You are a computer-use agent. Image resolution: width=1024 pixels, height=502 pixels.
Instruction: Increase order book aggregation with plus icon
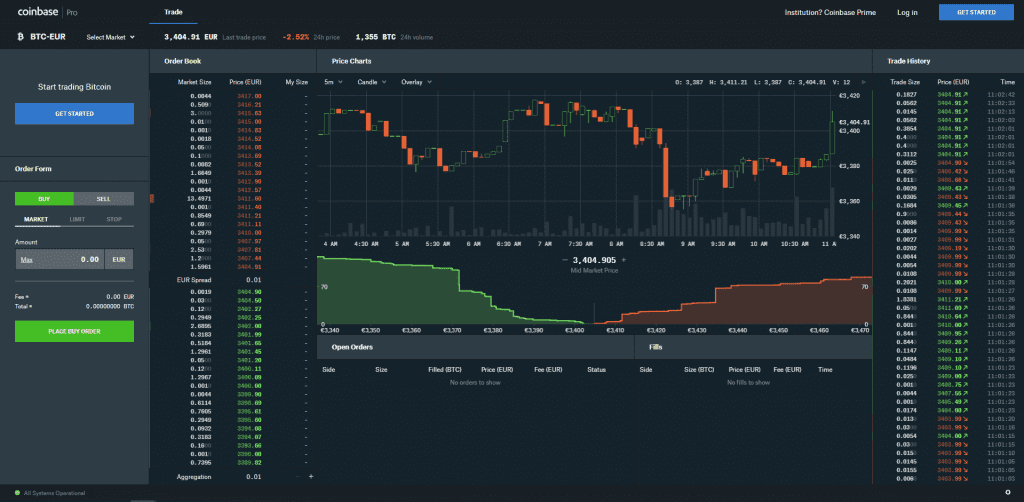click(x=311, y=476)
